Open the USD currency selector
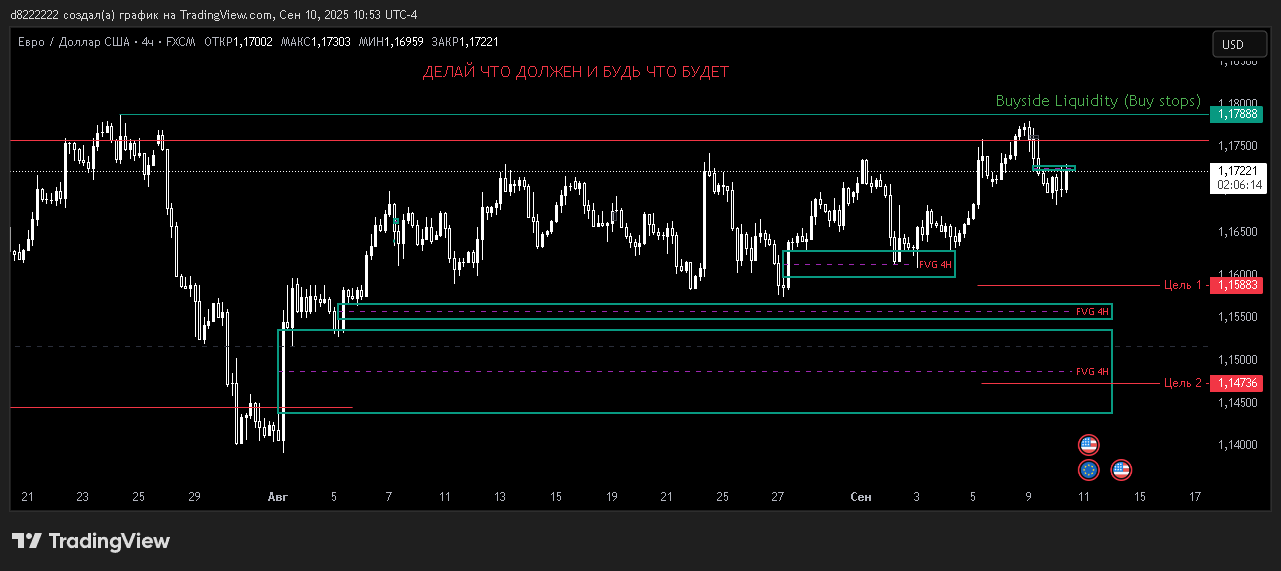This screenshot has height=571, width=1281. click(1239, 44)
